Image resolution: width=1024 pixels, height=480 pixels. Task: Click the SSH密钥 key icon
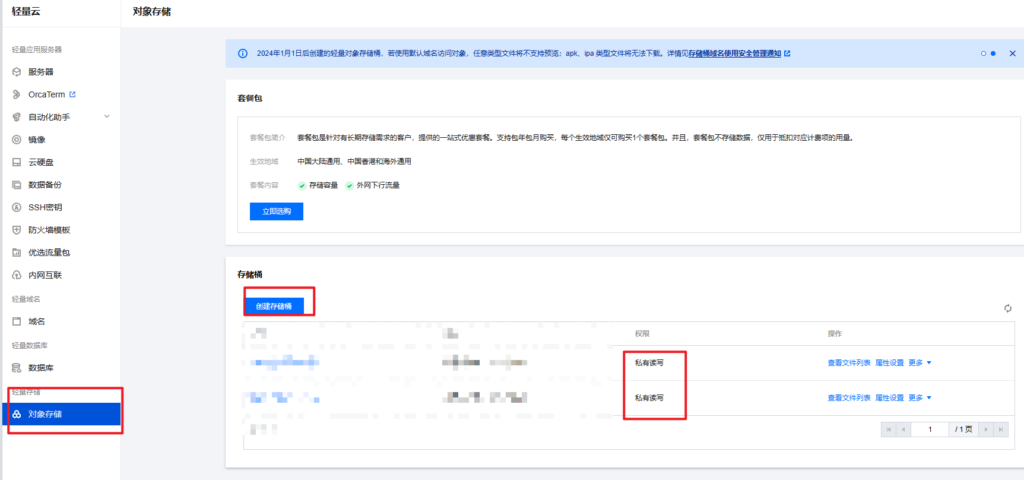[16, 207]
